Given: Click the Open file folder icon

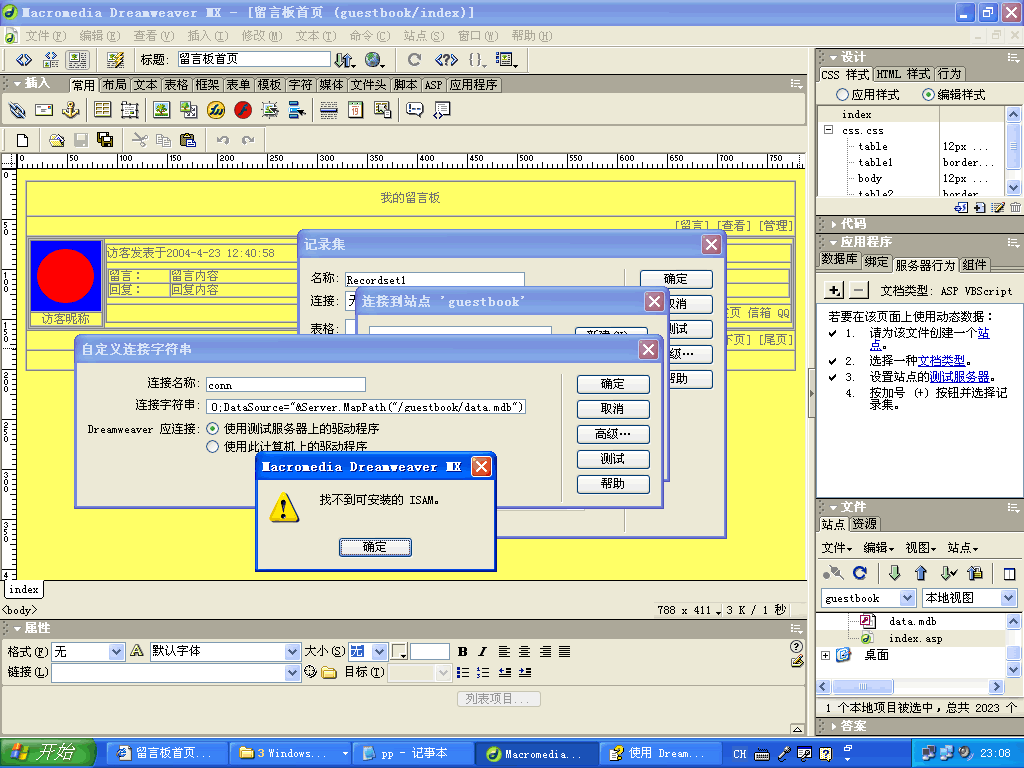Looking at the screenshot, I should click(57, 140).
